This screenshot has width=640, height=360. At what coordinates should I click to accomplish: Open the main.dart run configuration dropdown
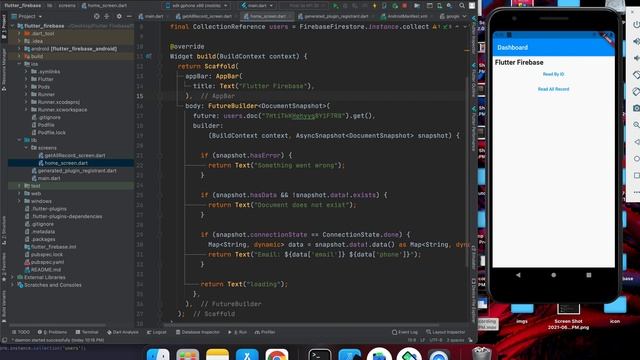257,6
